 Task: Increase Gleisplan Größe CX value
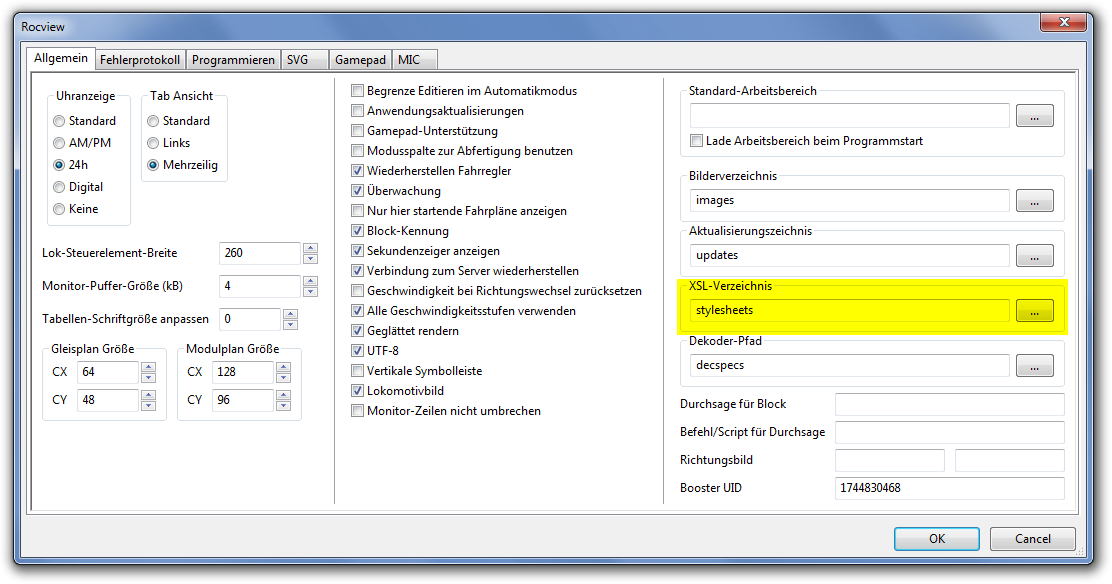(148, 367)
